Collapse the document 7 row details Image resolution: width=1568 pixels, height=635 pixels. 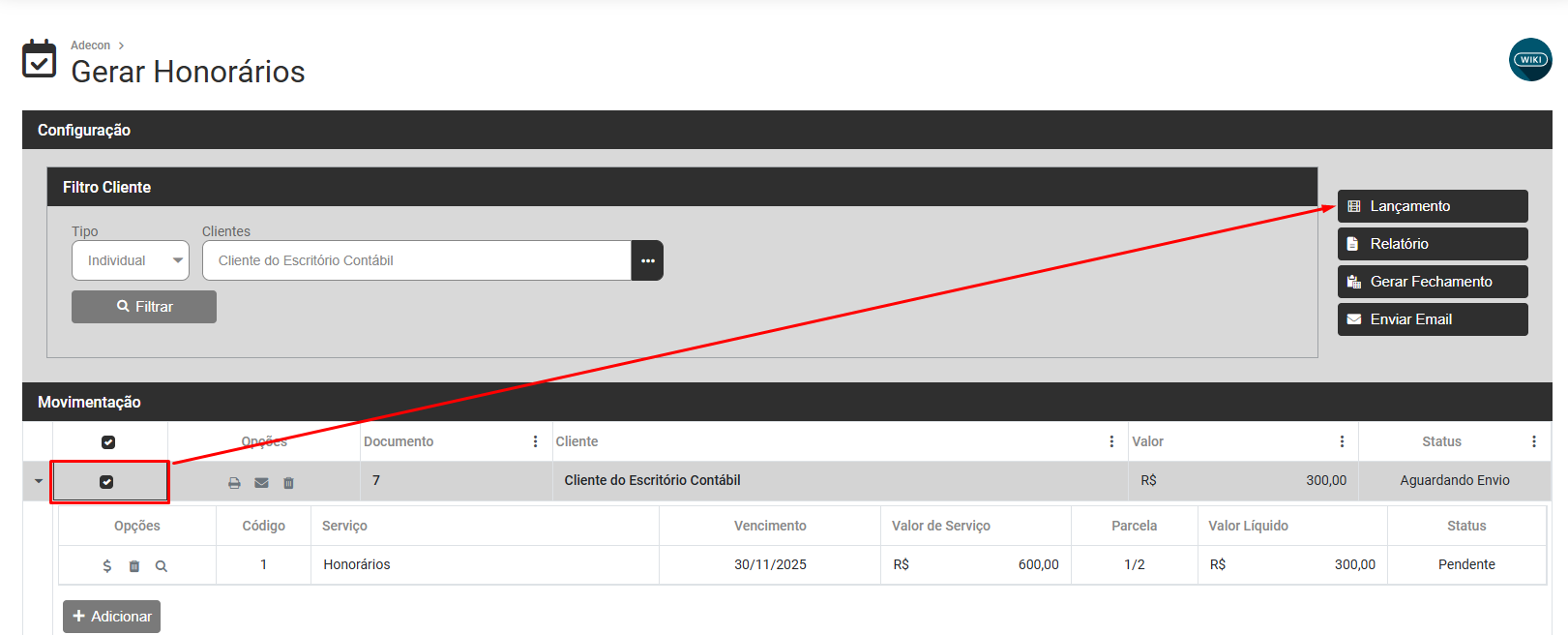pyautogui.click(x=38, y=481)
